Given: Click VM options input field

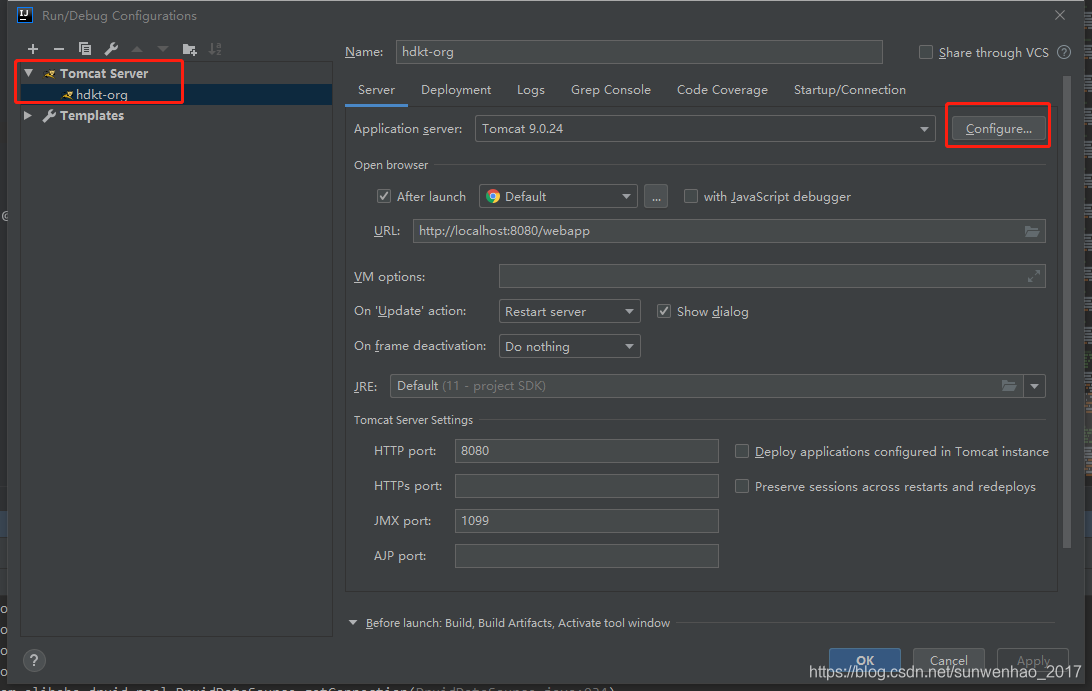Looking at the screenshot, I should pos(772,277).
